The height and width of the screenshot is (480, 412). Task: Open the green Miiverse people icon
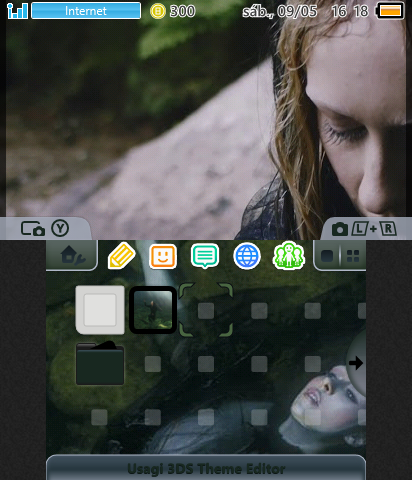pyautogui.click(x=289, y=256)
